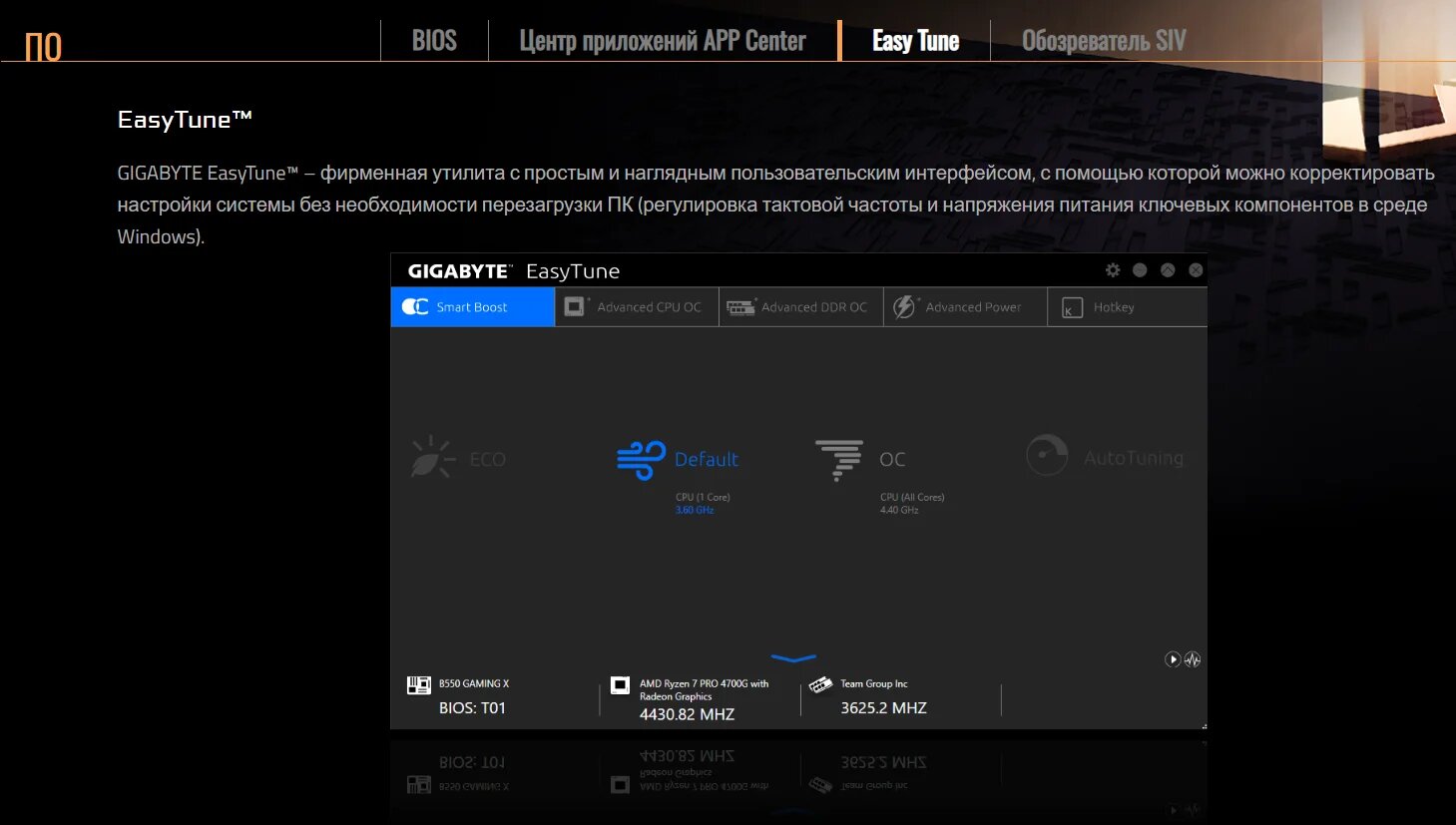Click the GIGABYTE logo in title bar
Screen dimensions: 1456x825
[x=459, y=271]
